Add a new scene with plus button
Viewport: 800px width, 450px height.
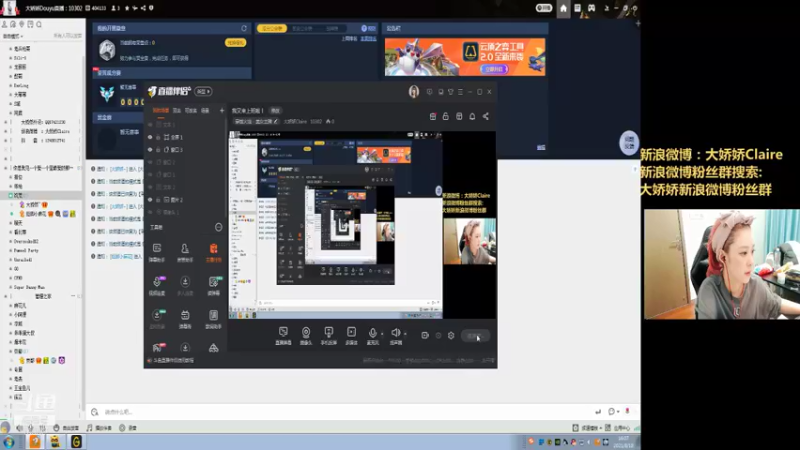(222, 111)
